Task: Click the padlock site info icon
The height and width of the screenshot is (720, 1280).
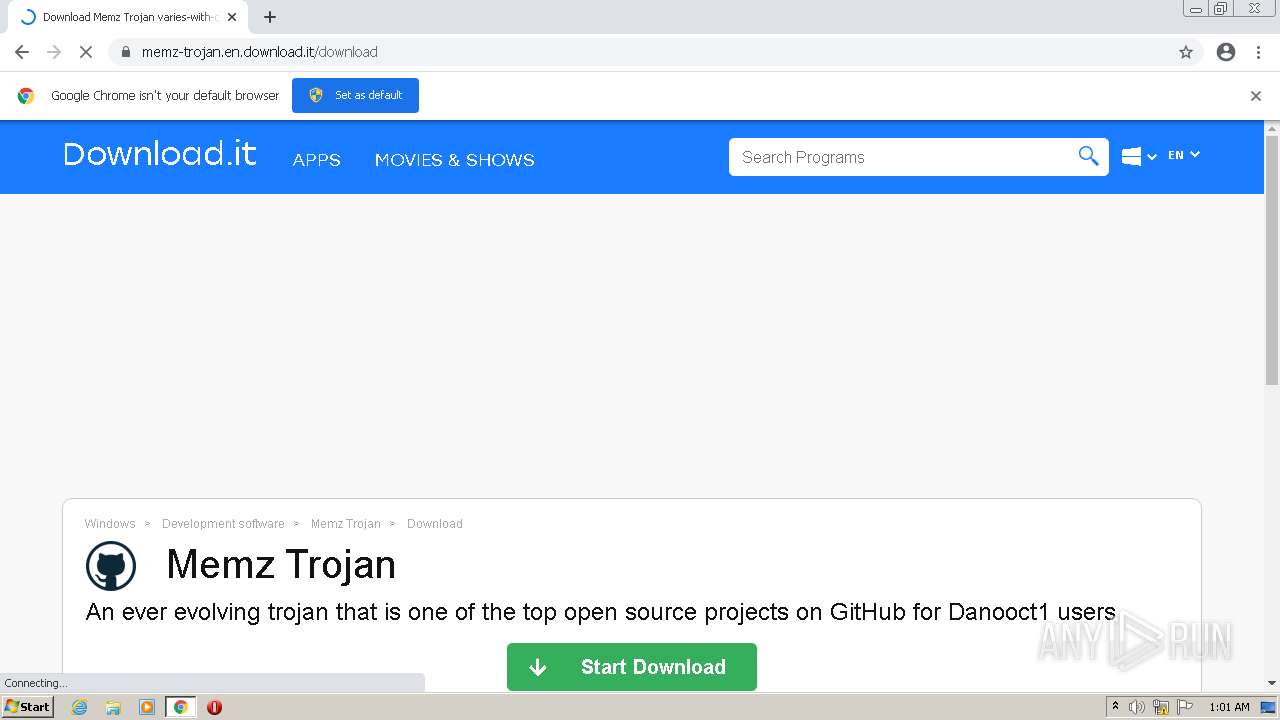Action: [125, 52]
